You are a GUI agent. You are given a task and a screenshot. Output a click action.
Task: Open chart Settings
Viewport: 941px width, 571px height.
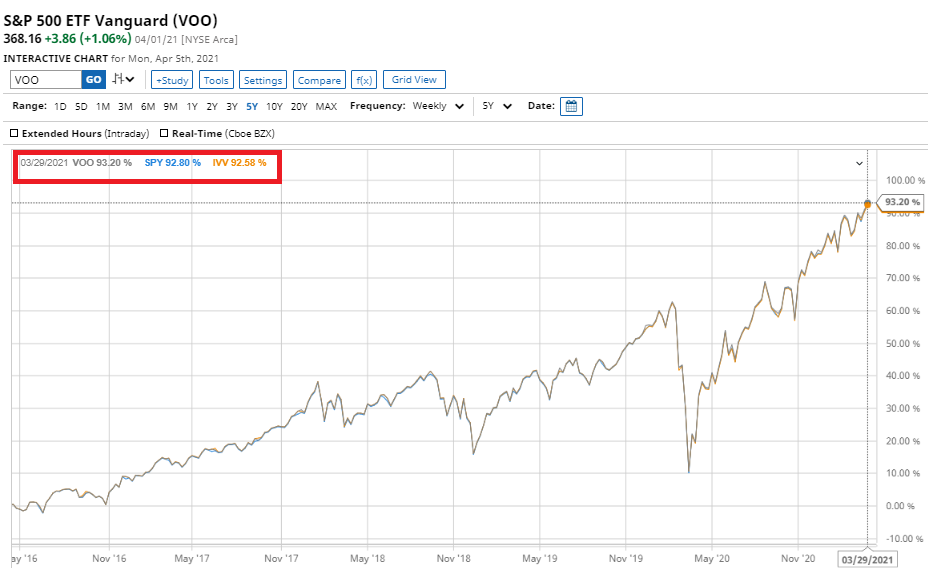click(x=263, y=80)
